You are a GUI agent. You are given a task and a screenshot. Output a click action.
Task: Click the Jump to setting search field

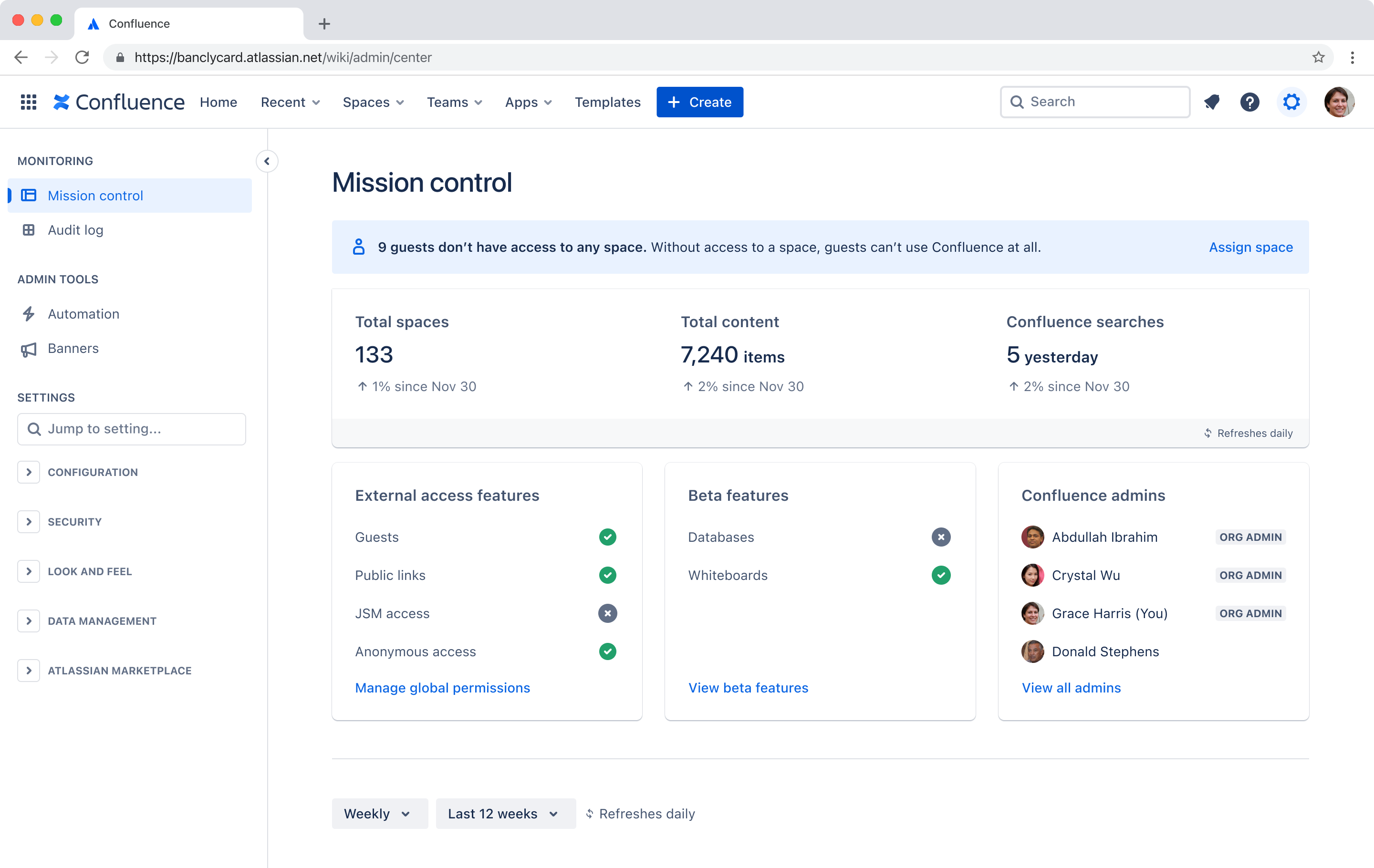pos(131,429)
